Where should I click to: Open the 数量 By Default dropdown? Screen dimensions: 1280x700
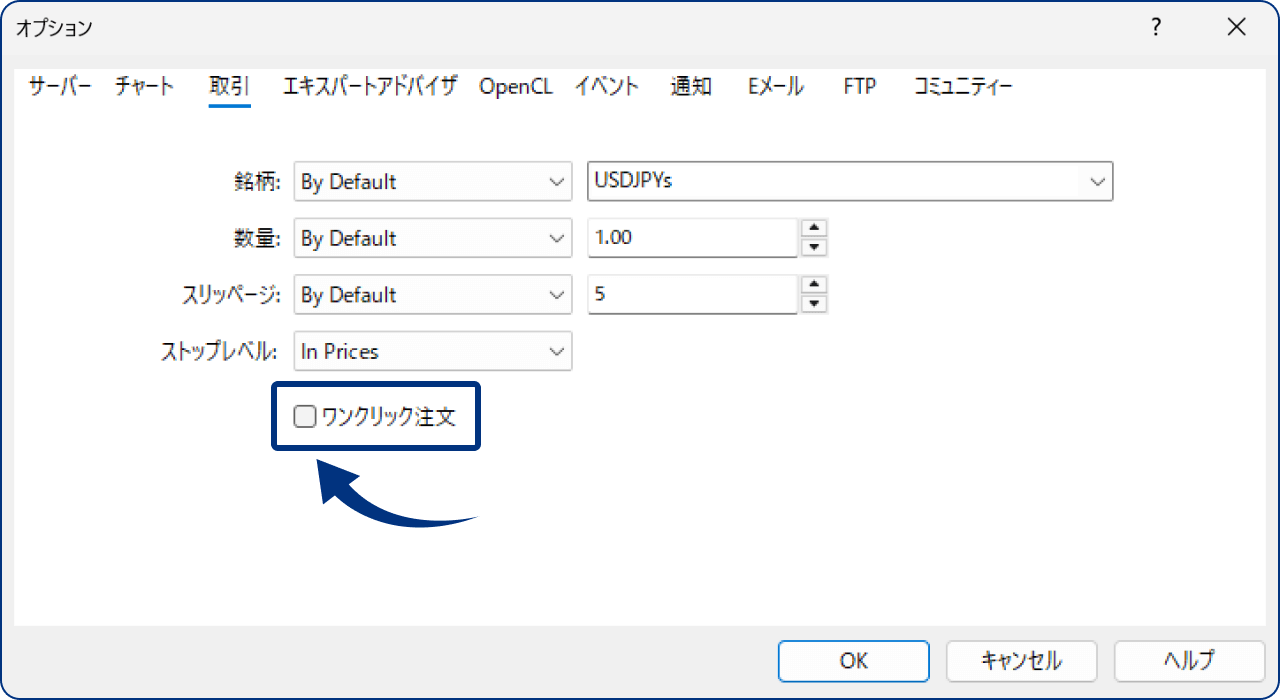(x=432, y=238)
